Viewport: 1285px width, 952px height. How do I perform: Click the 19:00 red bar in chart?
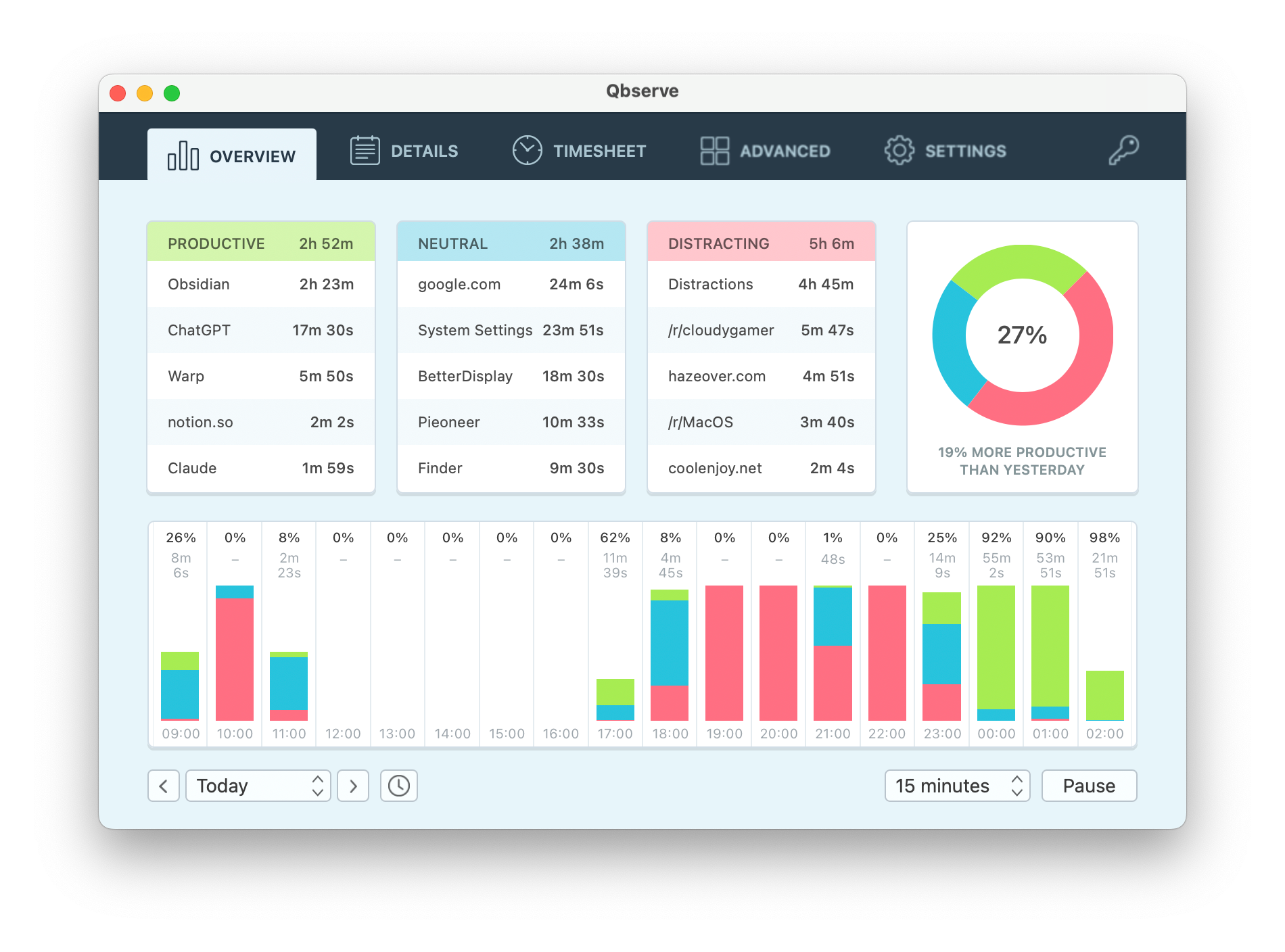[x=724, y=652]
